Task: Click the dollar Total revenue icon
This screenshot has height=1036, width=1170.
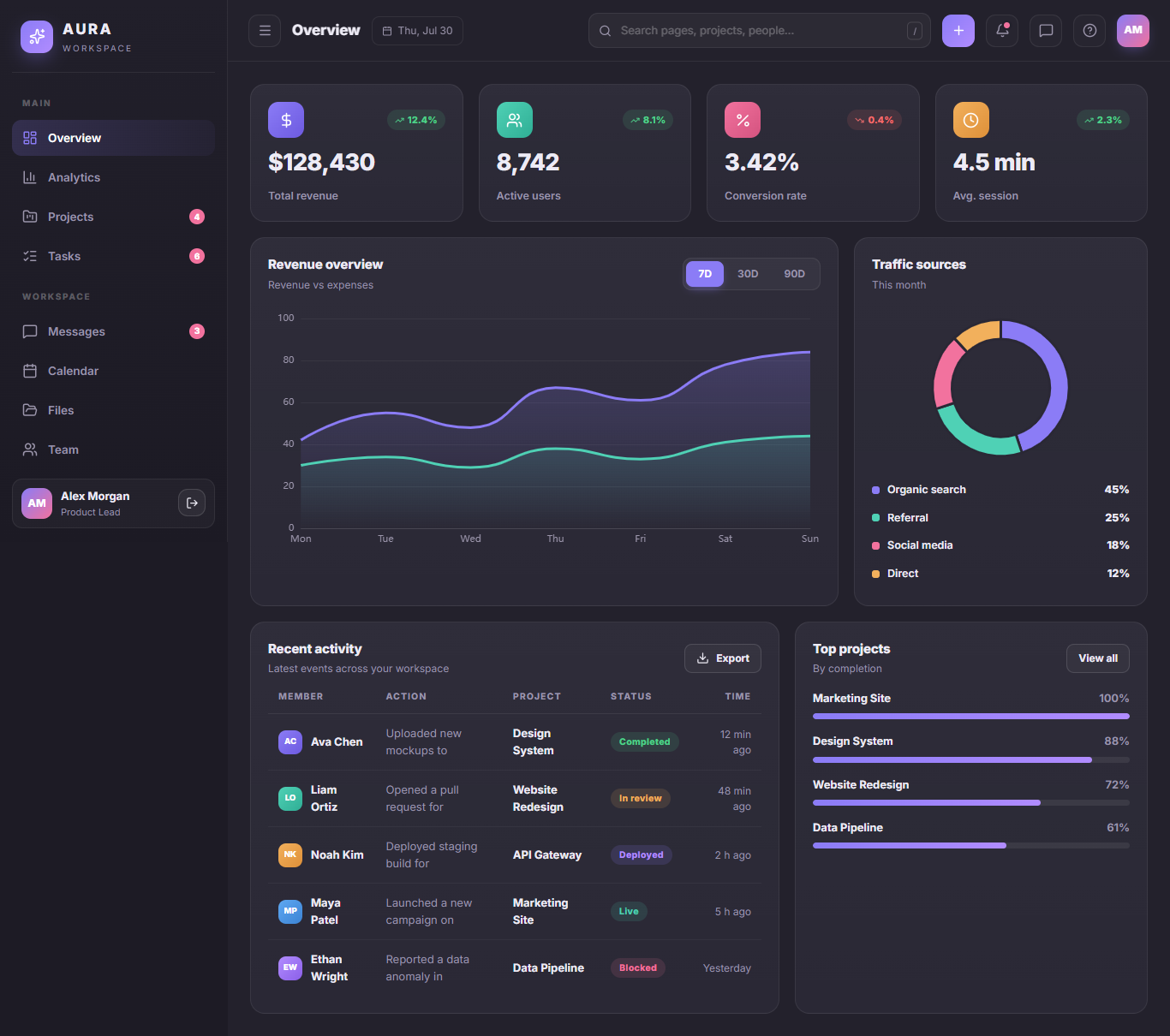Action: click(286, 120)
